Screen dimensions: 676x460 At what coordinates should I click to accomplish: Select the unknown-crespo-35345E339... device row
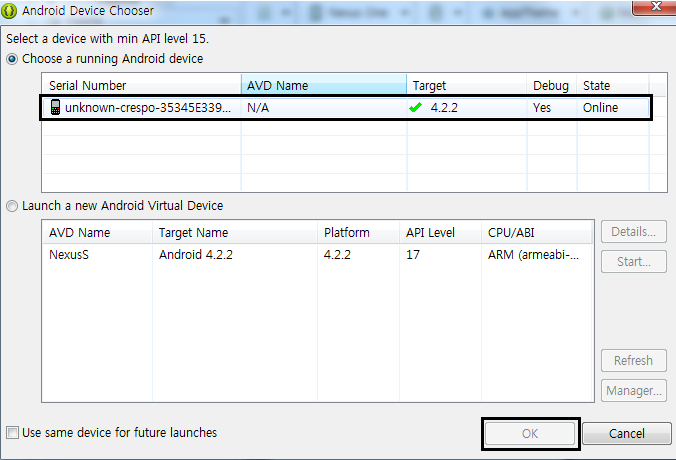coord(346,107)
